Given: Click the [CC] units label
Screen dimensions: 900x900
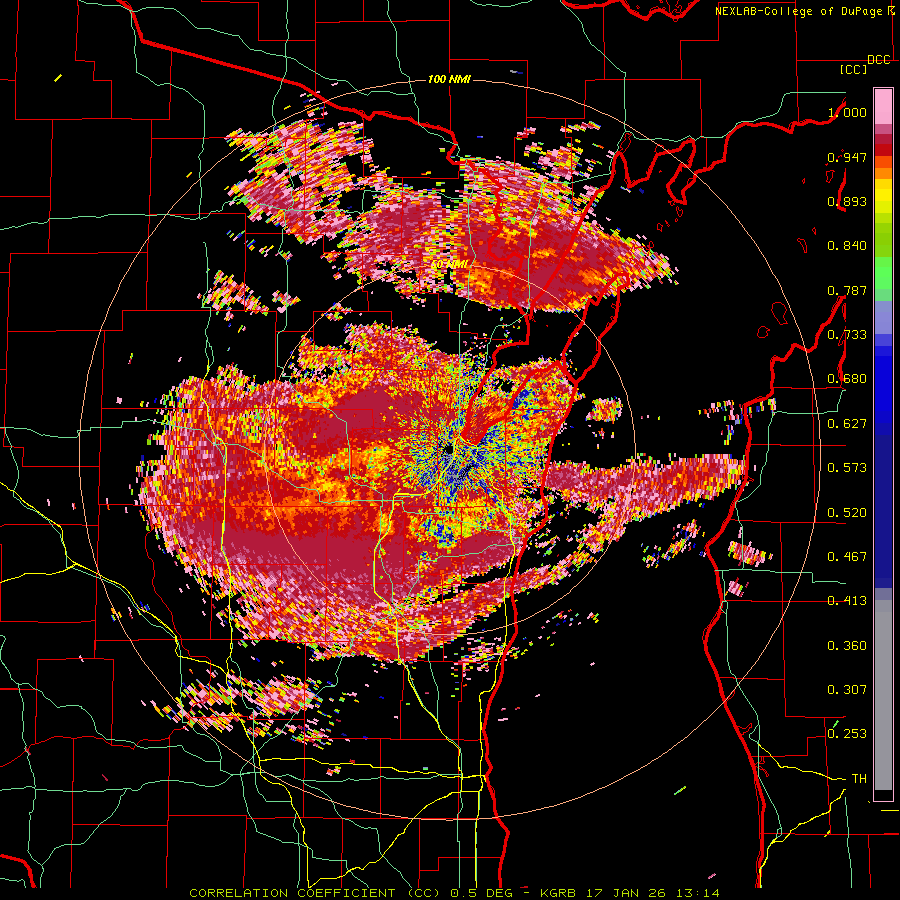Looking at the screenshot, I should [854, 69].
